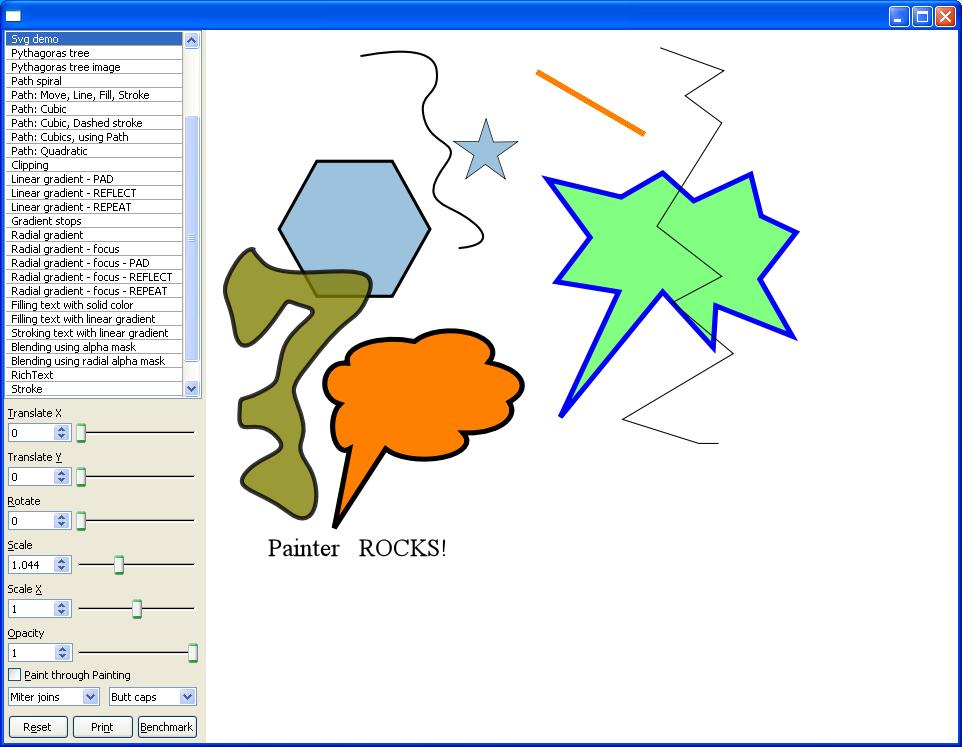Click the Opacity spinner up arrow
This screenshot has height=747, width=962.
click(62, 648)
